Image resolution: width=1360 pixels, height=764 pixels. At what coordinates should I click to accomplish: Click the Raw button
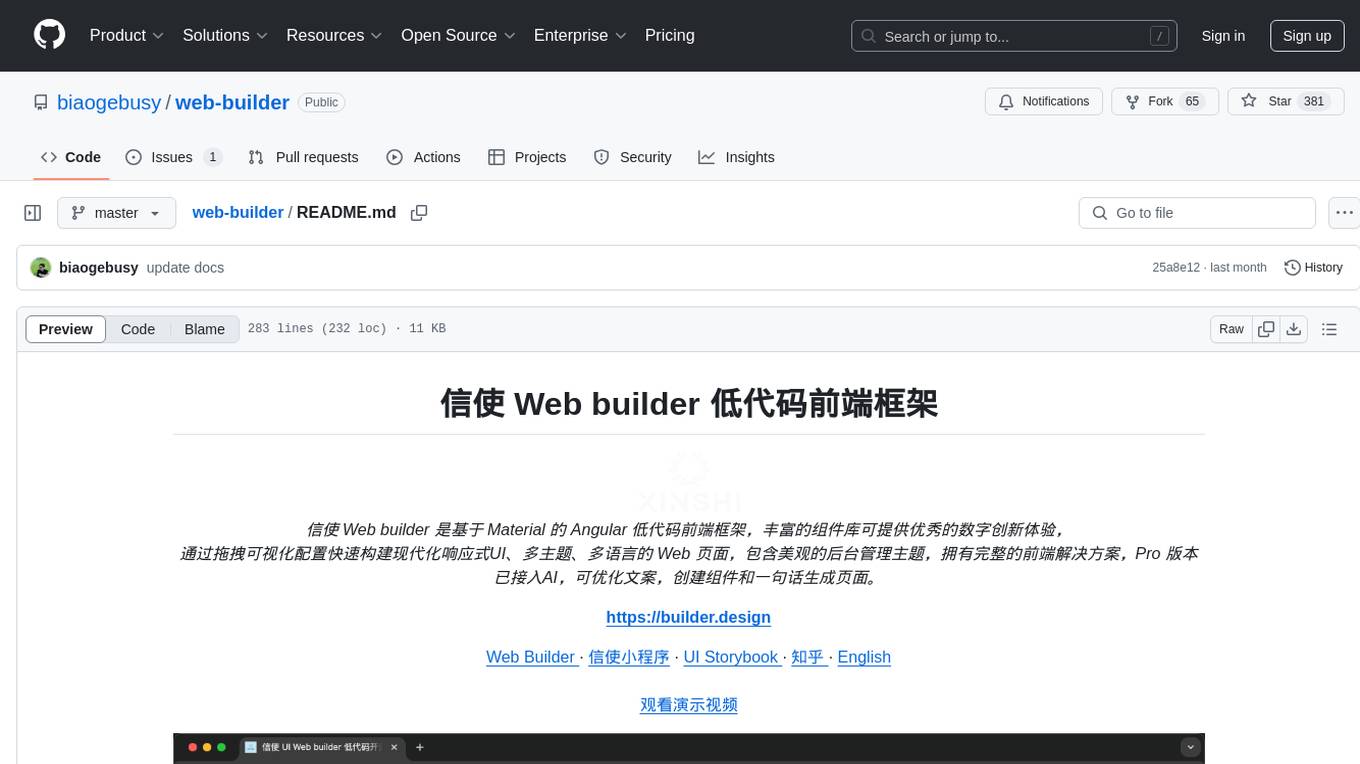coord(1232,329)
